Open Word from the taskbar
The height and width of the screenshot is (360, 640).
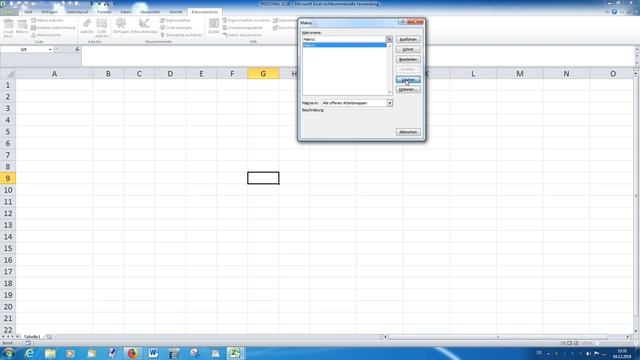(x=153, y=353)
